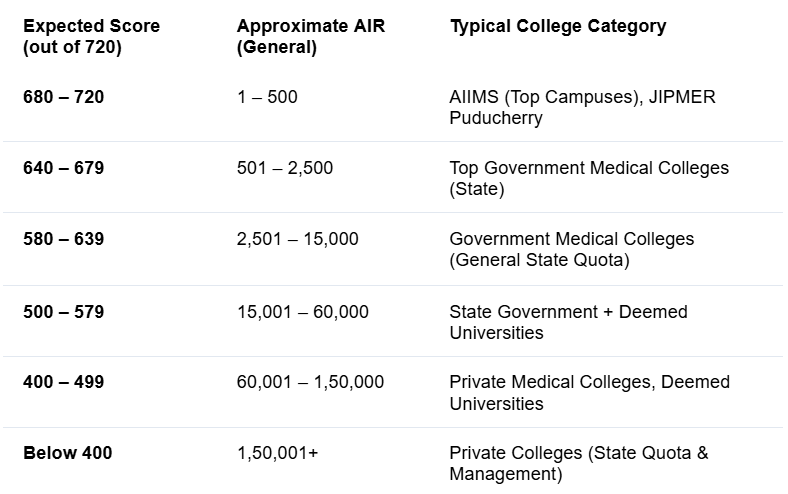Select the "500 – 579" score cell
Image resolution: width=788 pixels, height=494 pixels.
tap(64, 312)
